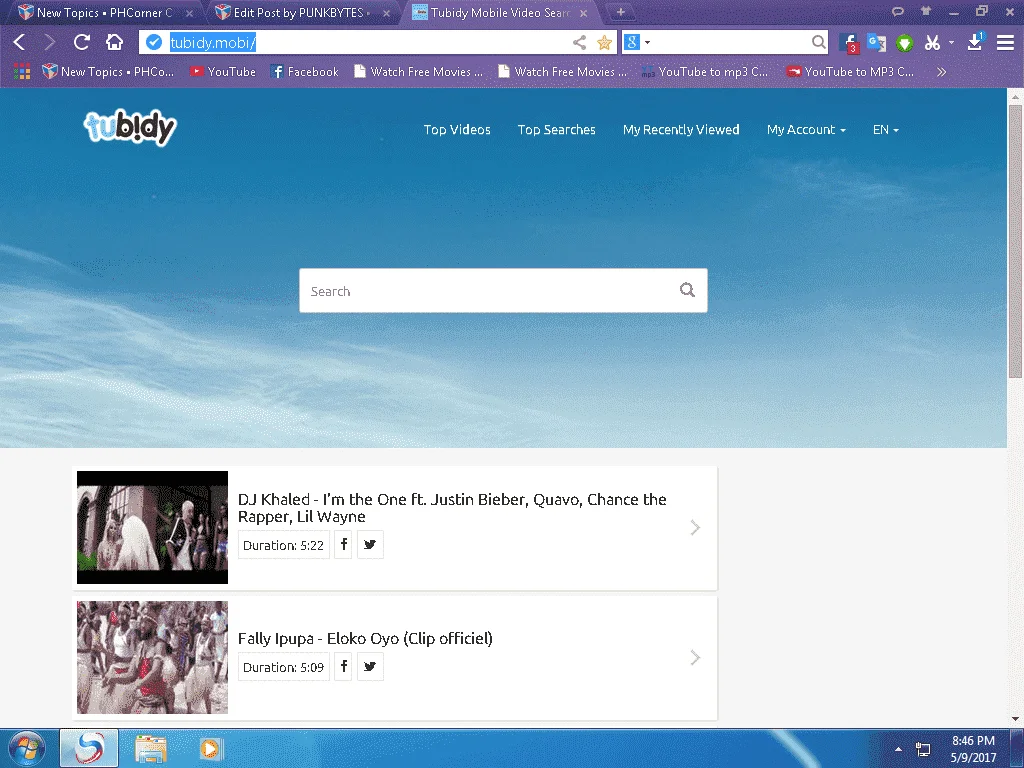Open My Recently Viewed
This screenshot has width=1024, height=768.
pos(681,129)
